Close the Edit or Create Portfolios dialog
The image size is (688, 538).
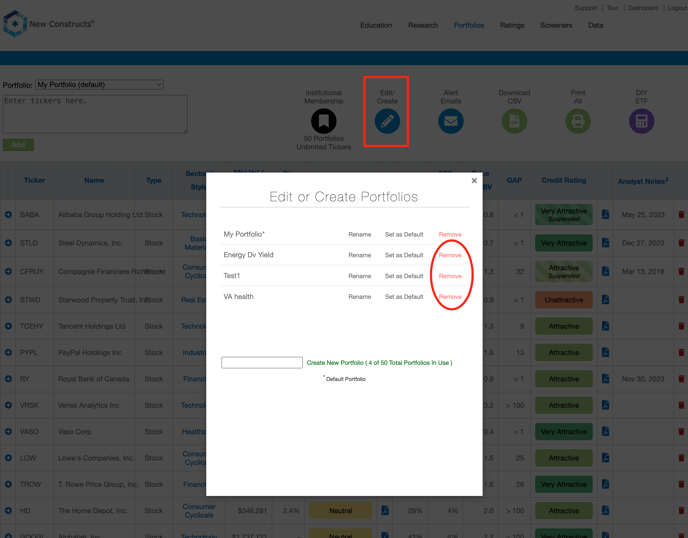tap(474, 181)
